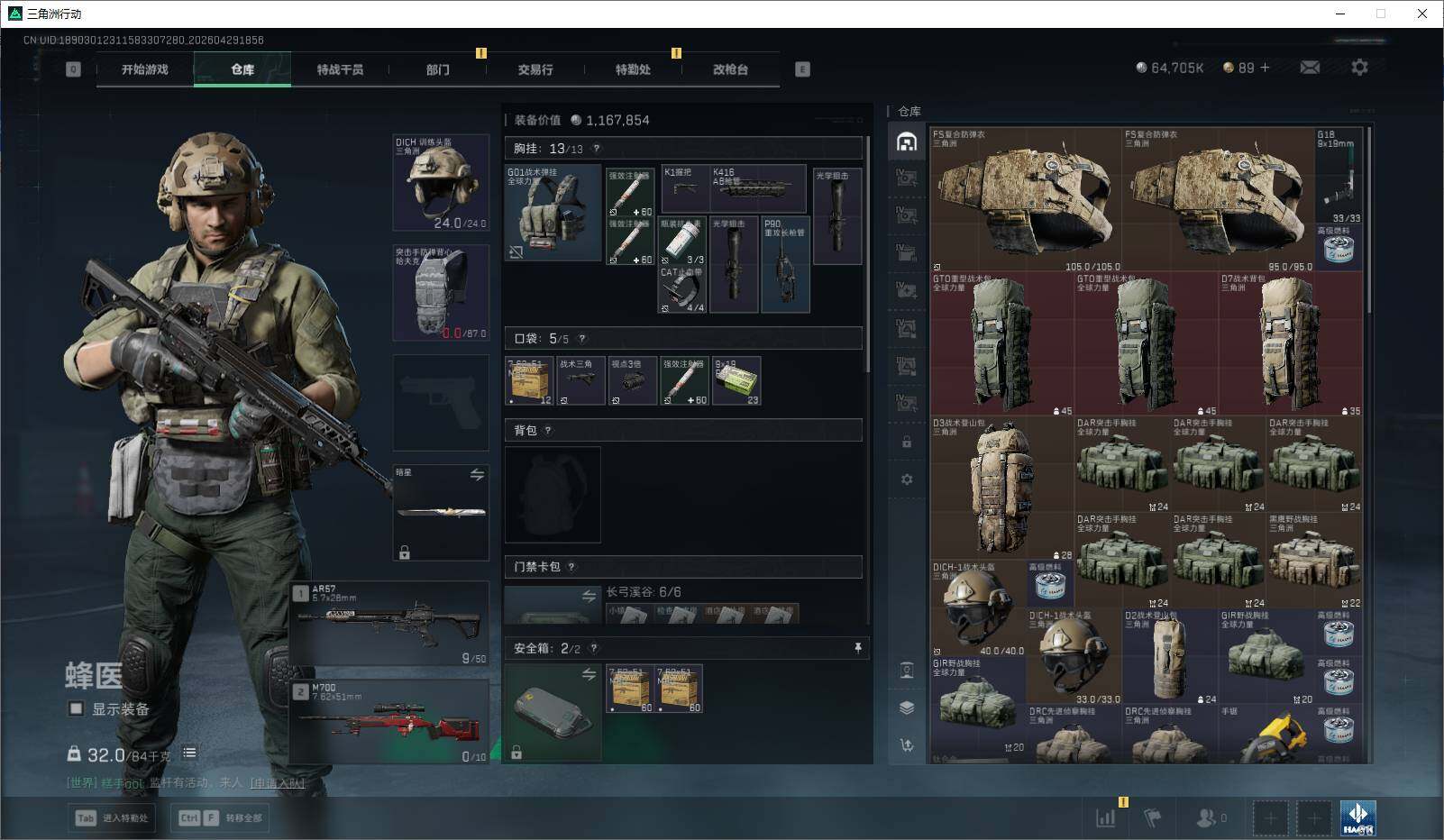Image resolution: width=1444 pixels, height=840 pixels.
Task: Pin the safe box section
Action: (857, 648)
